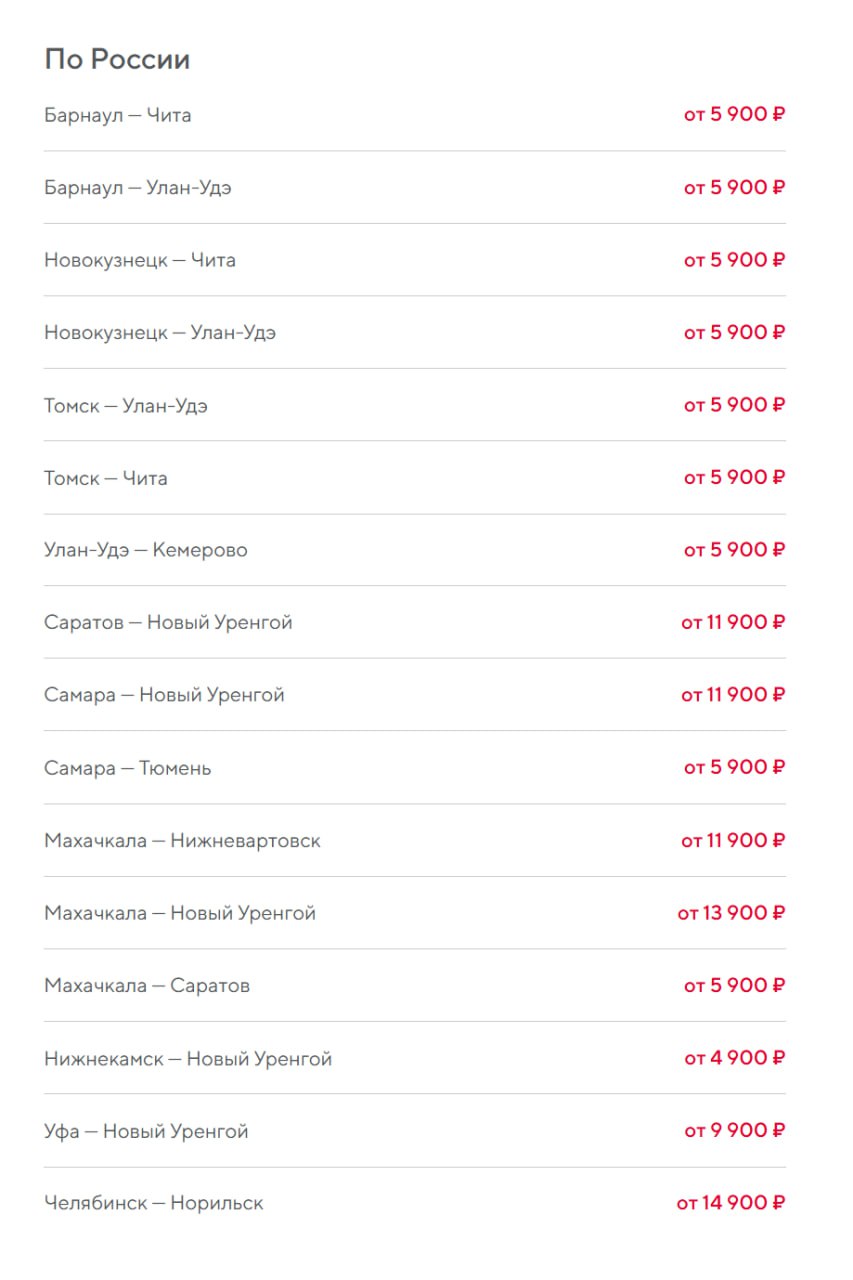
Task: Open the Барнаул — Чита route
Action: coord(118,115)
